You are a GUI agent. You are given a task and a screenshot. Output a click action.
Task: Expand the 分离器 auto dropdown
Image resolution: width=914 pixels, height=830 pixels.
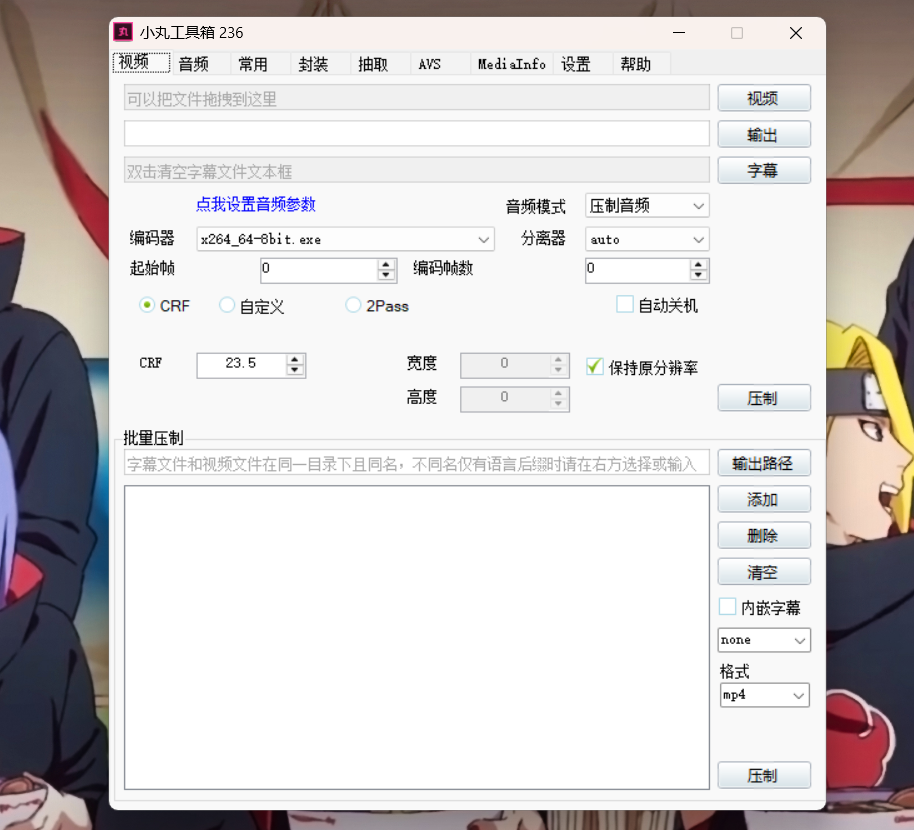tap(647, 239)
